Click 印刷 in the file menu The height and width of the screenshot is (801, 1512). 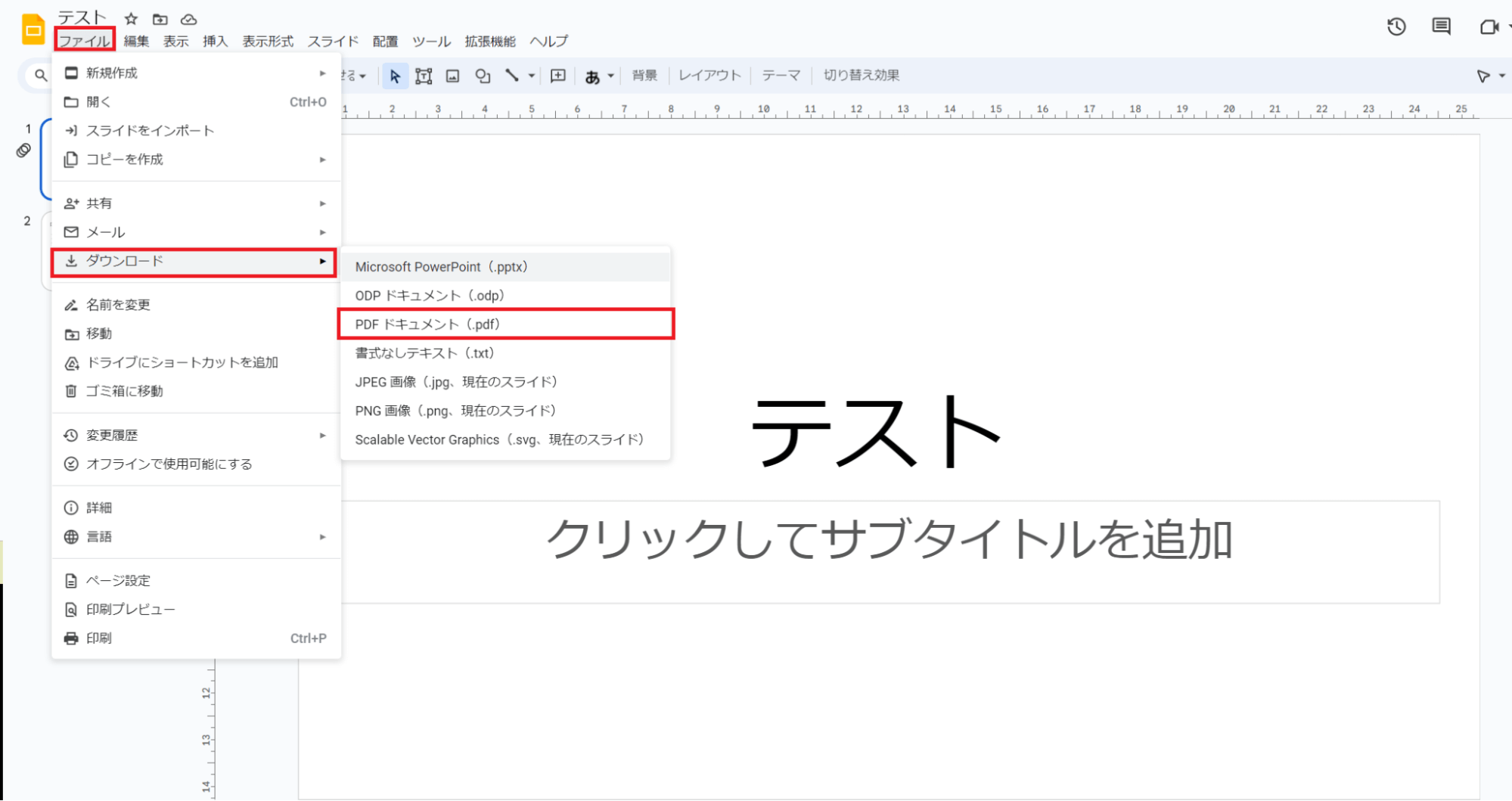click(x=99, y=638)
